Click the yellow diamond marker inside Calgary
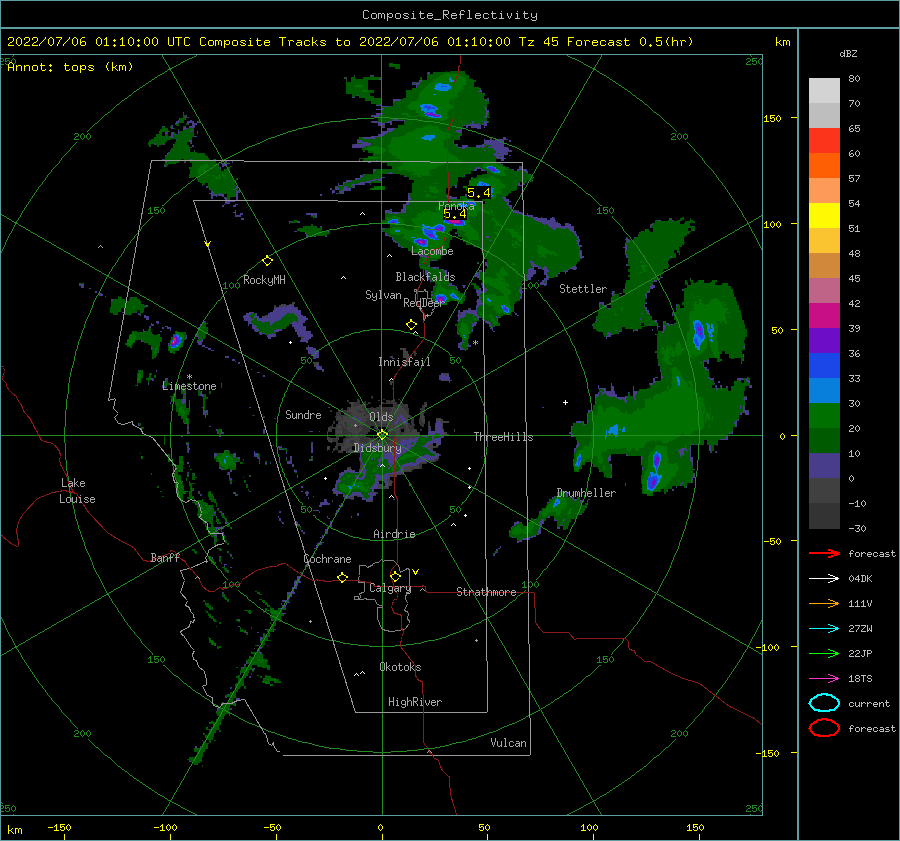This screenshot has width=900, height=841. coord(395,576)
